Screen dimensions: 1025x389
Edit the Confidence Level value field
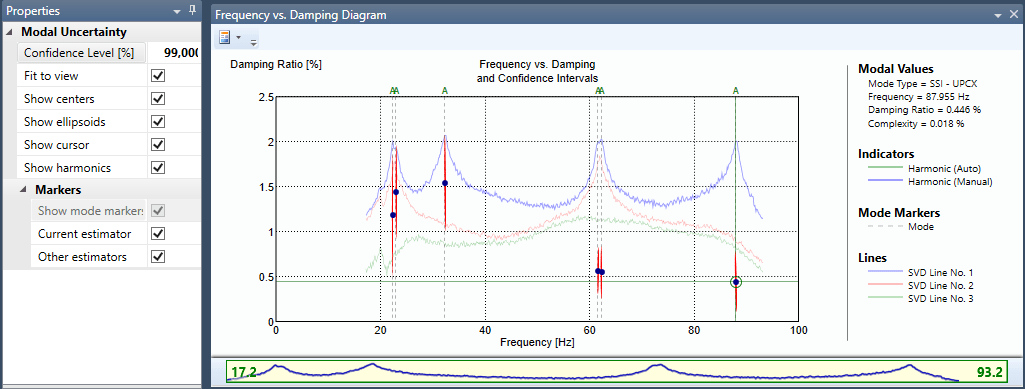pyautogui.click(x=174, y=53)
